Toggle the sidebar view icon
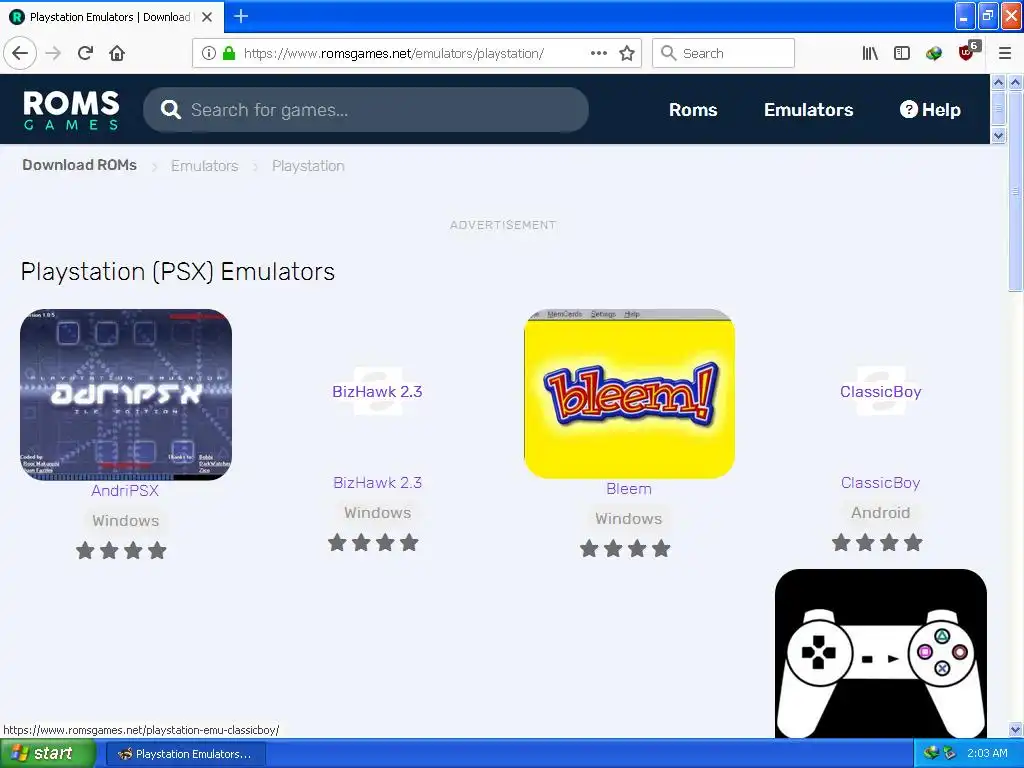 point(902,53)
